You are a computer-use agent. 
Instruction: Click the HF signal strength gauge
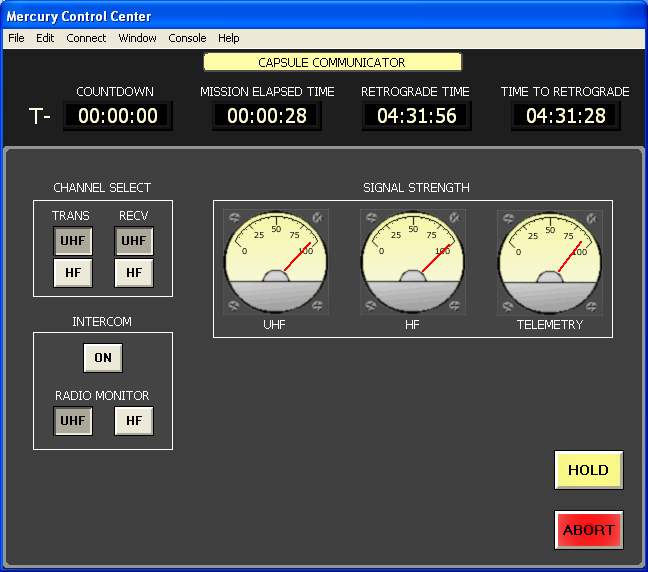point(412,262)
